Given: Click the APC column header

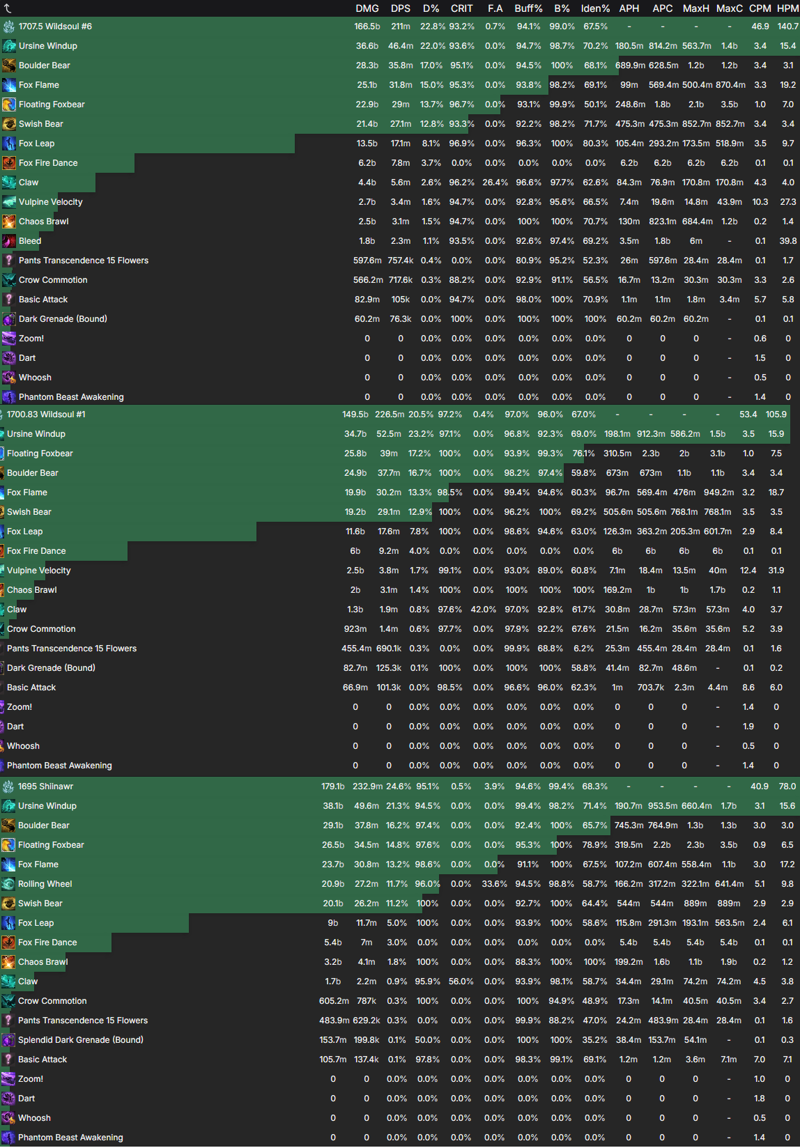Looking at the screenshot, I should tap(662, 9).
